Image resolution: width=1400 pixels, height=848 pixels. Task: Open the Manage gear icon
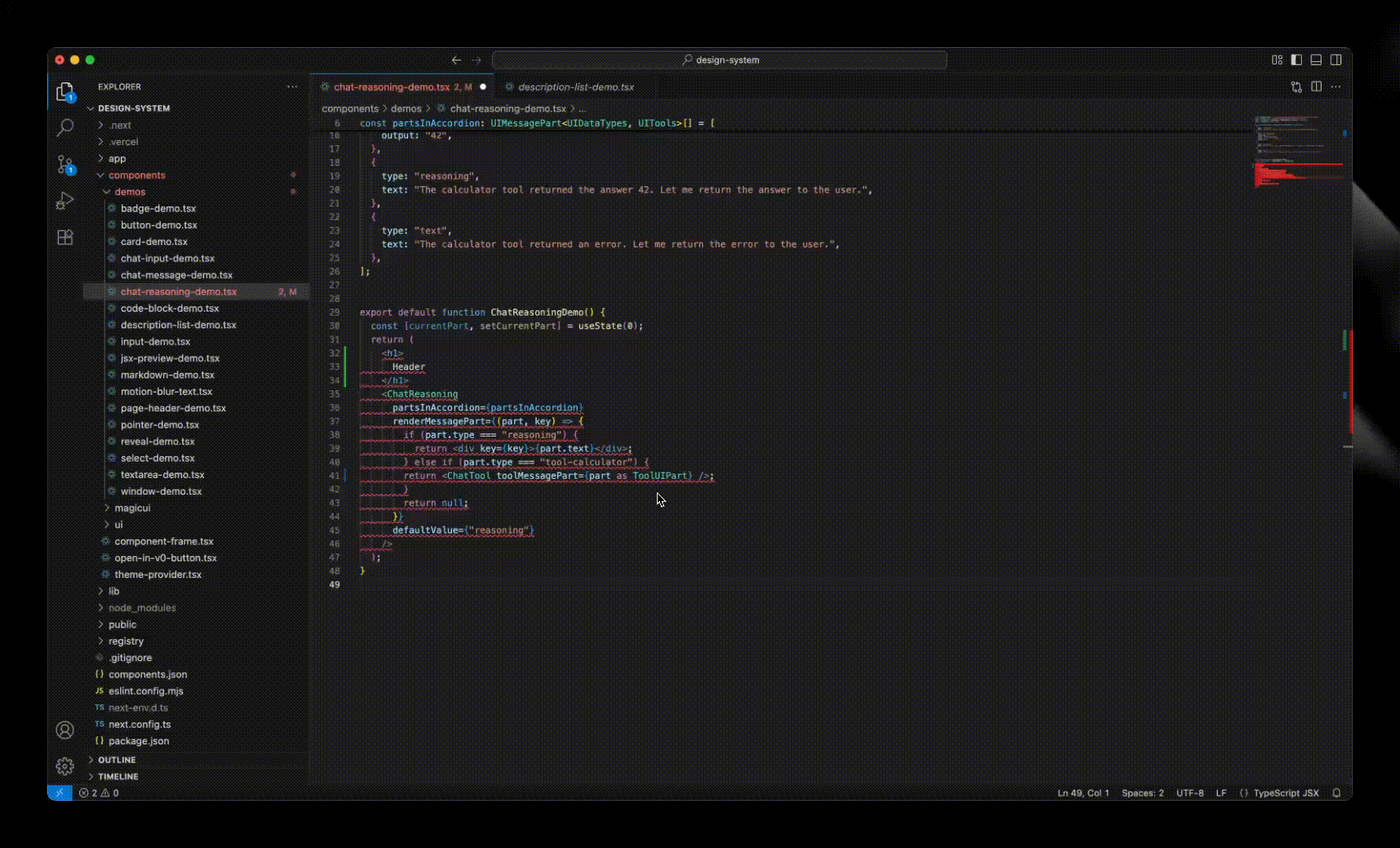65,766
